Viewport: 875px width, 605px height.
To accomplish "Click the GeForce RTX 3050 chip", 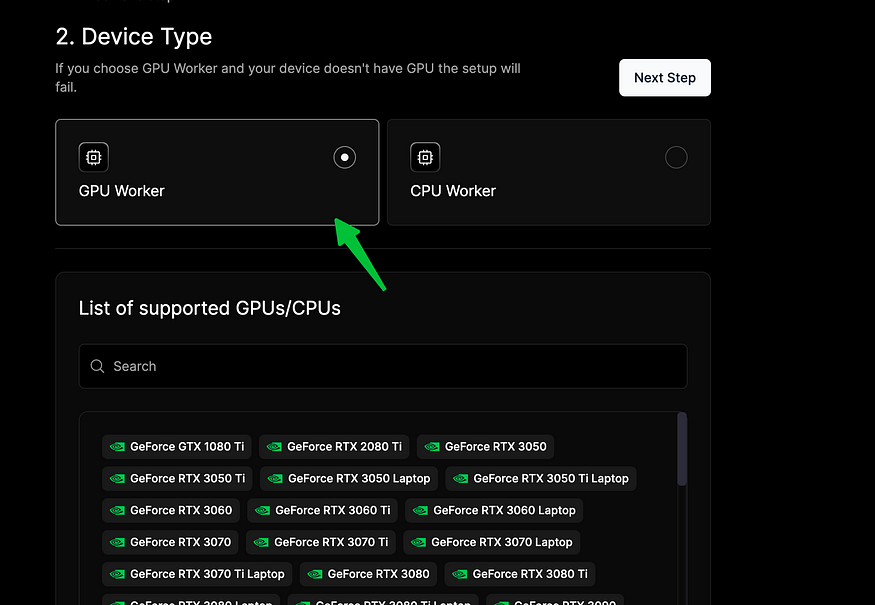I will 485,446.
